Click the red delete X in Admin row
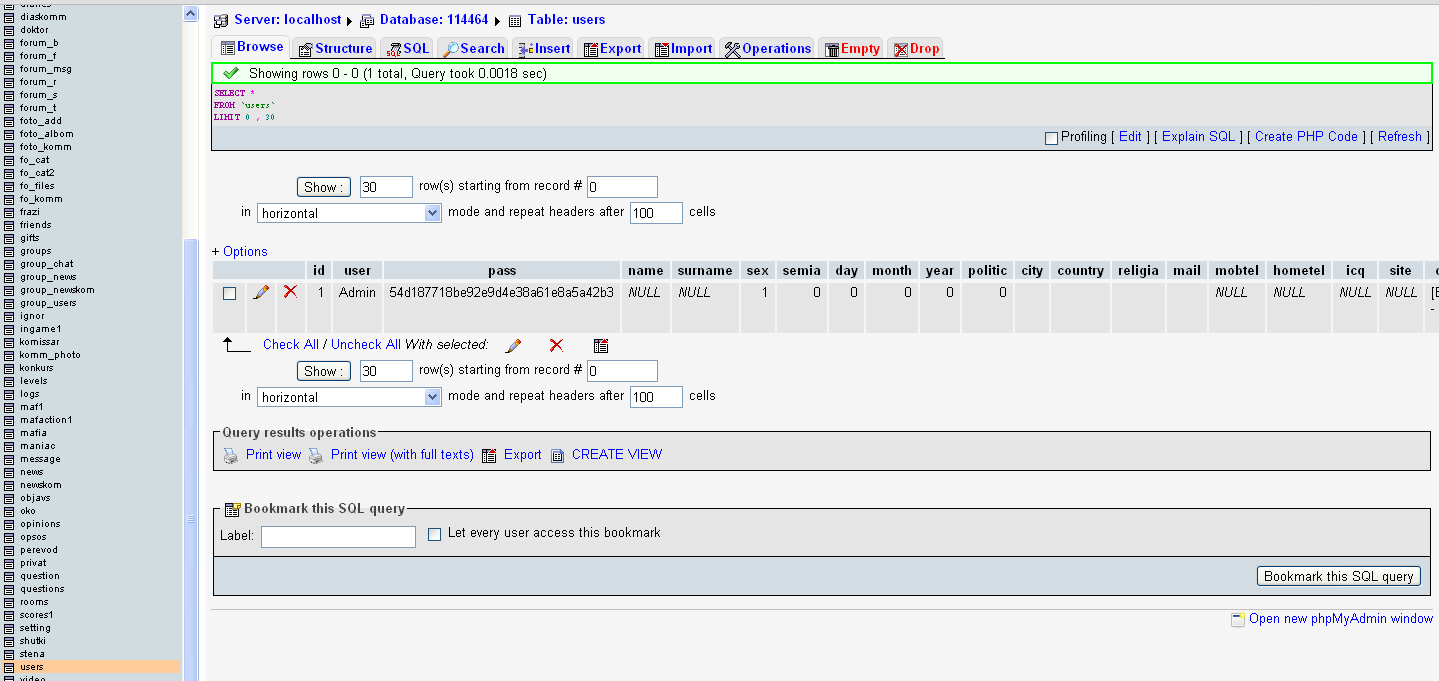 [290, 292]
